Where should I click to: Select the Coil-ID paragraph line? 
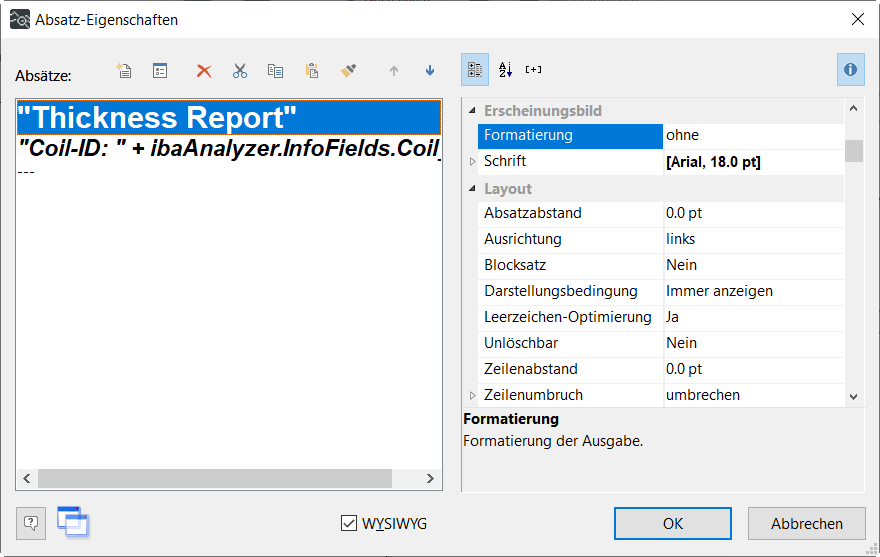coord(228,149)
